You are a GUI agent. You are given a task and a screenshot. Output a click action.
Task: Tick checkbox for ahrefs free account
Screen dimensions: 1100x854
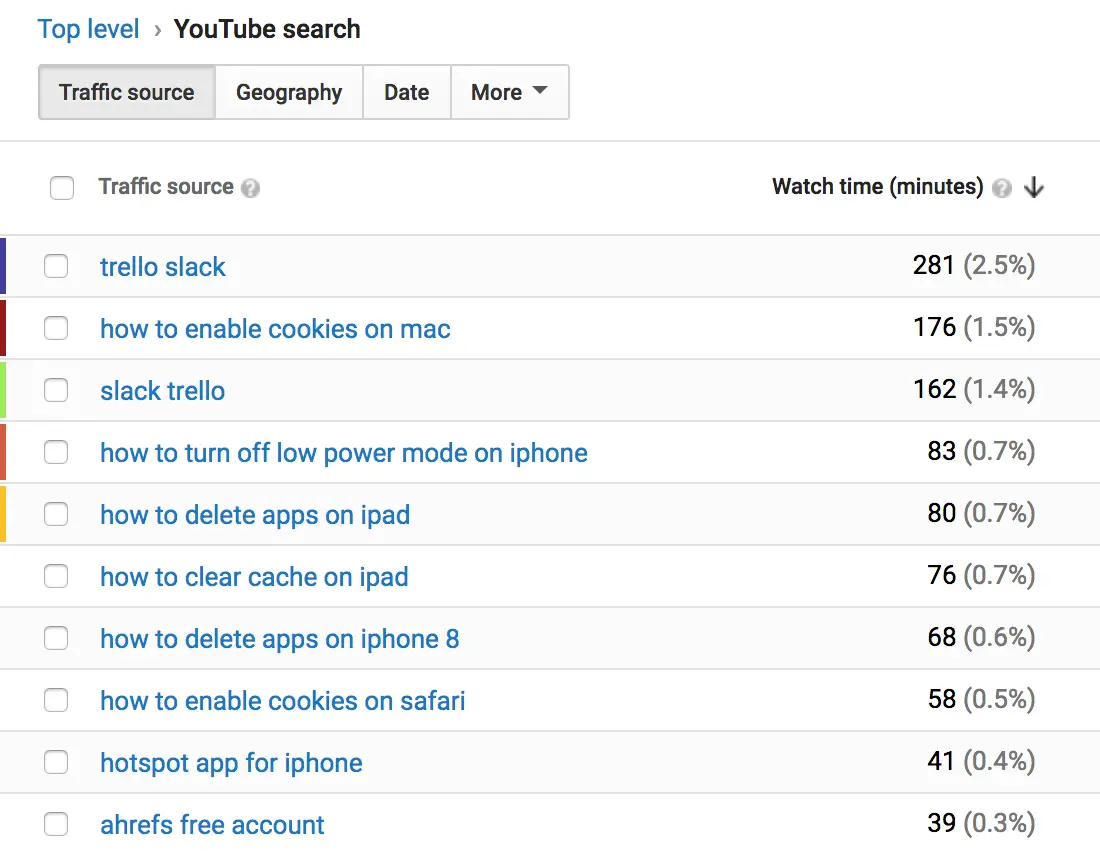[56, 824]
